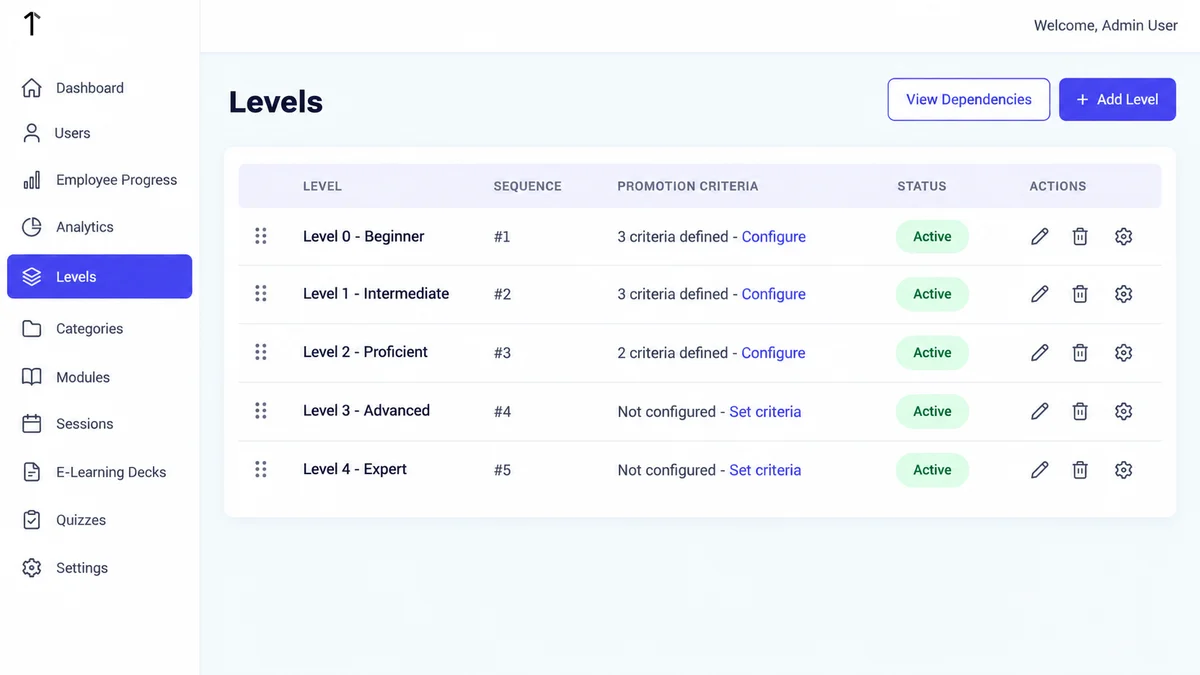The width and height of the screenshot is (1200, 675).
Task: Grab the drag handle of Level 4 - Expert
Action: [260, 469]
